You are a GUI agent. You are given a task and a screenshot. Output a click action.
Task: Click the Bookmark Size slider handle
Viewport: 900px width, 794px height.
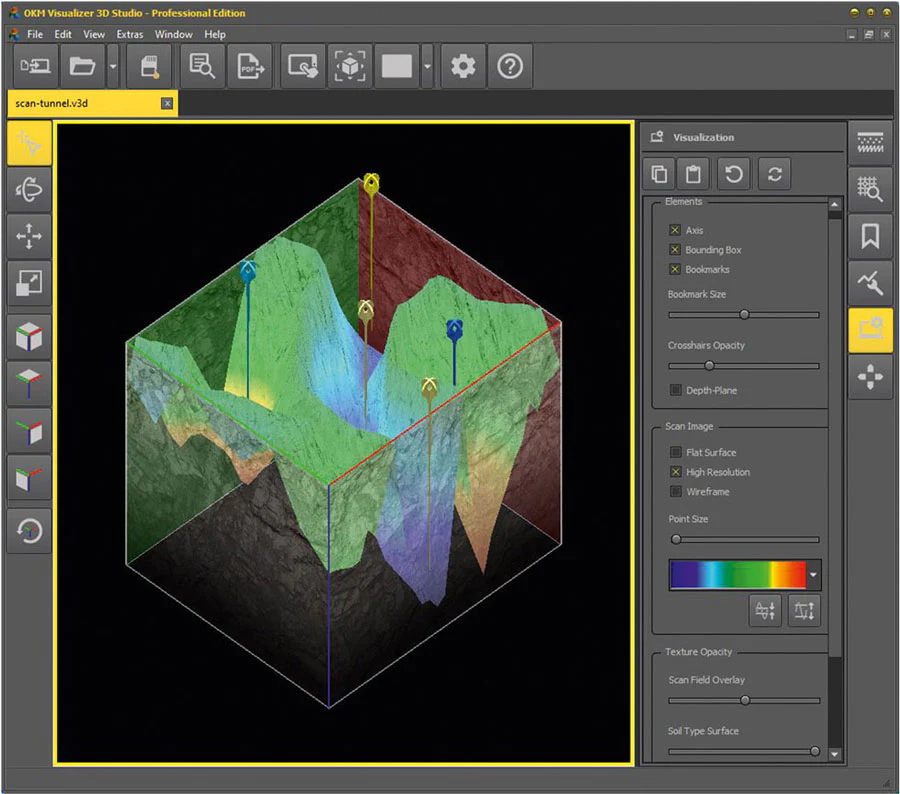coord(744,314)
